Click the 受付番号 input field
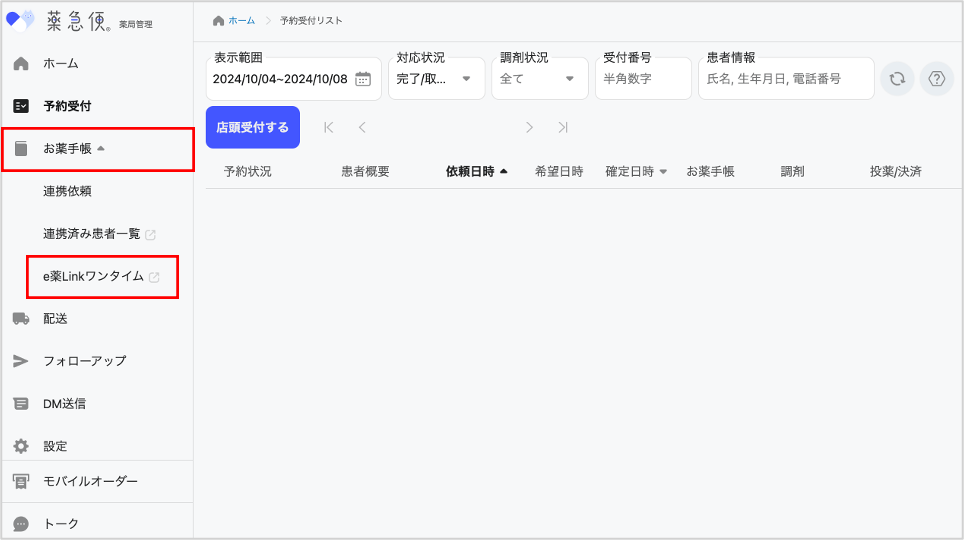The width and height of the screenshot is (964, 540). tap(642, 79)
